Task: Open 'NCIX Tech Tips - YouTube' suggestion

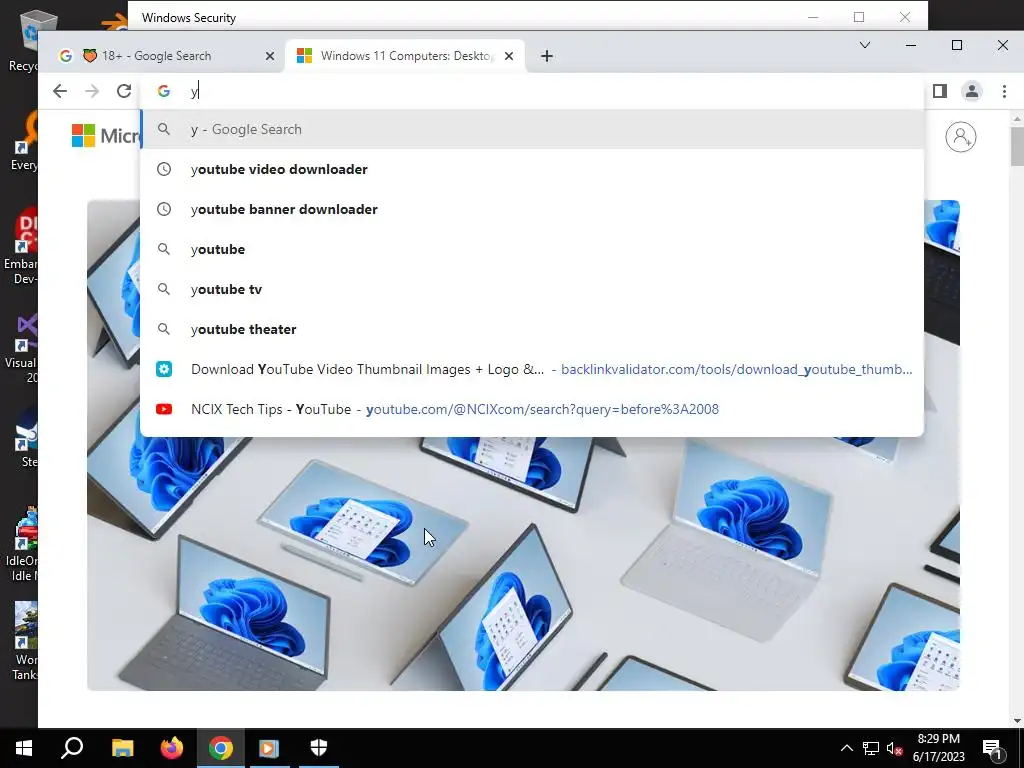Action: pyautogui.click(x=532, y=409)
